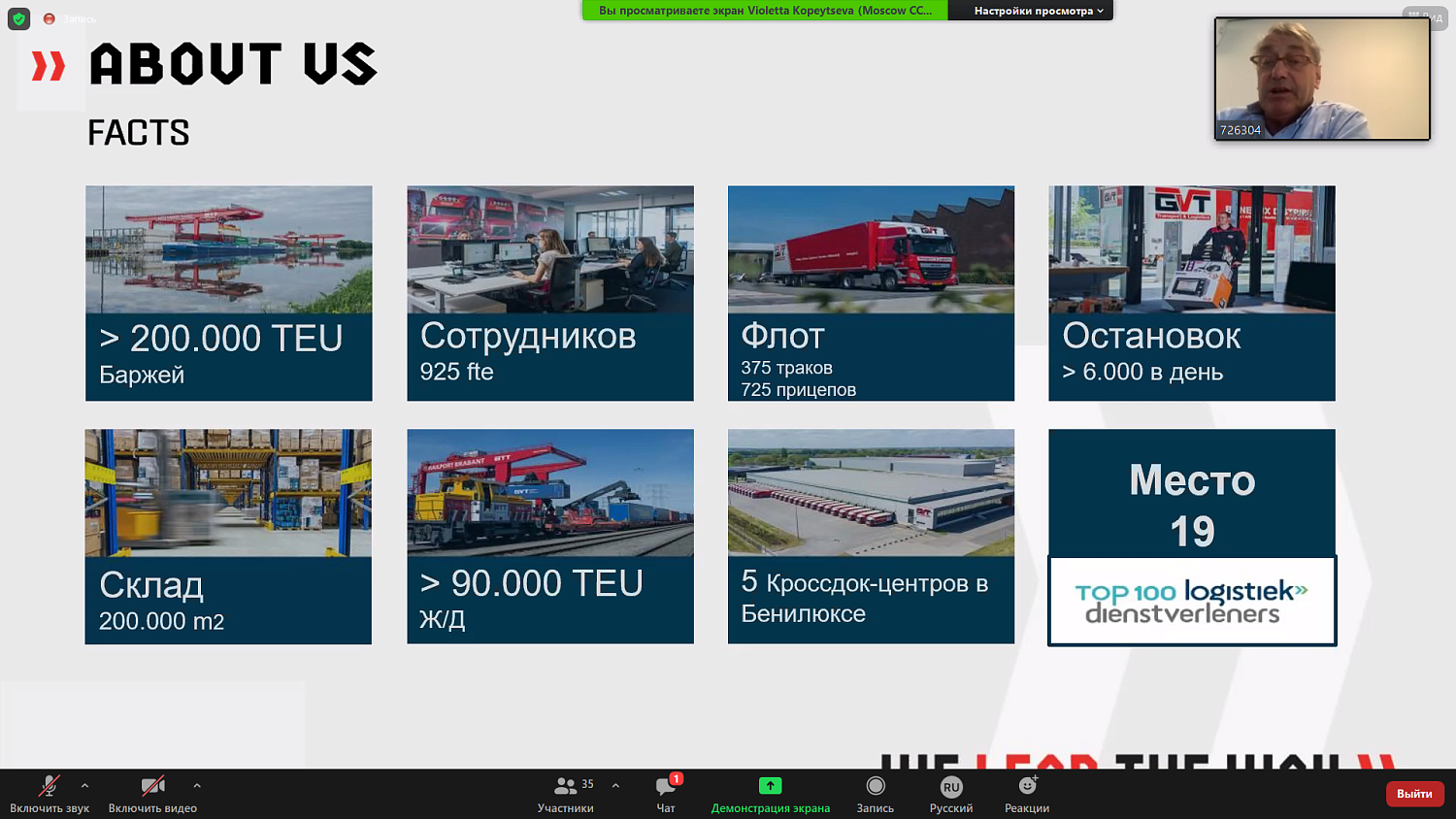
Task: Open the Русский interpretation language icon
Action: tap(950, 787)
